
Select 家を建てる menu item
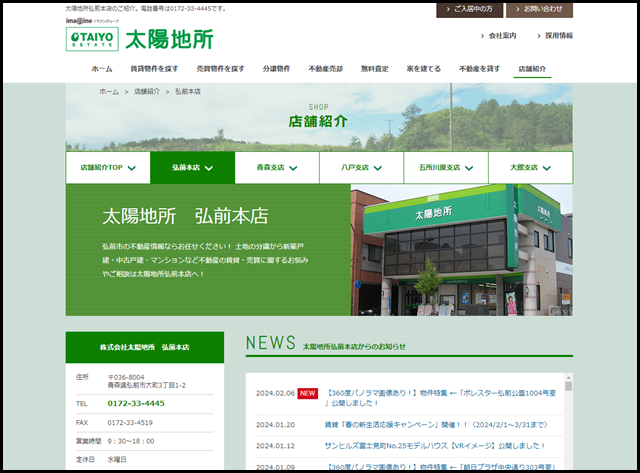[424, 69]
